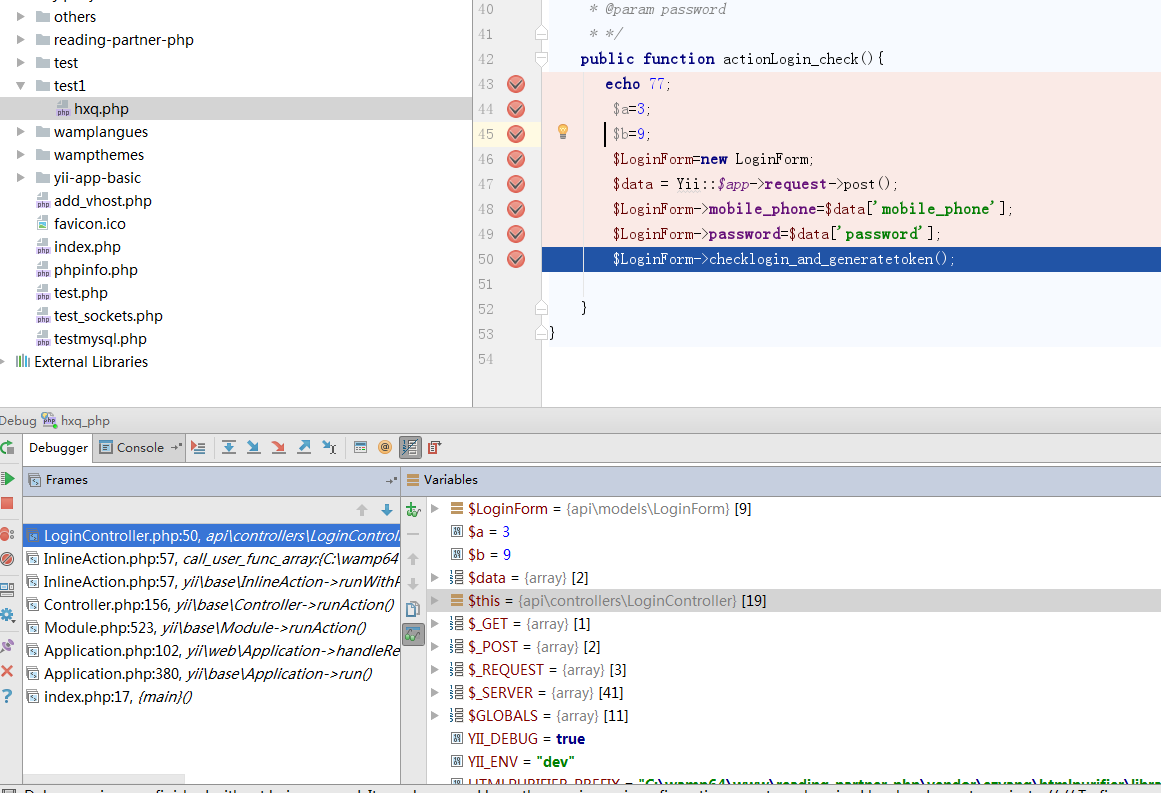Click the Step Out debugger icon
Viewport: 1161px width, 793px height.
304,447
